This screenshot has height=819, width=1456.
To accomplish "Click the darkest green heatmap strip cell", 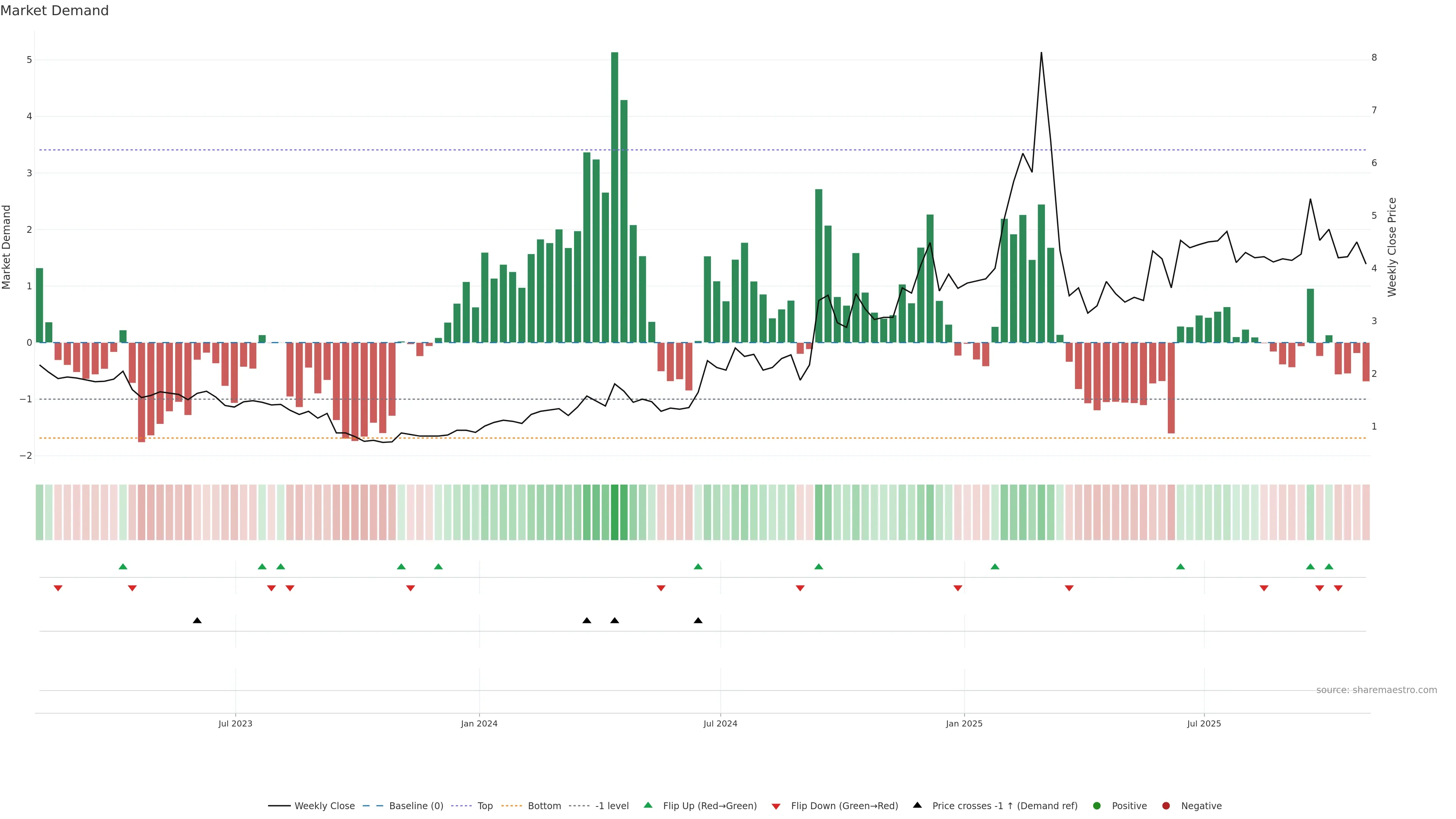I will (x=614, y=512).
